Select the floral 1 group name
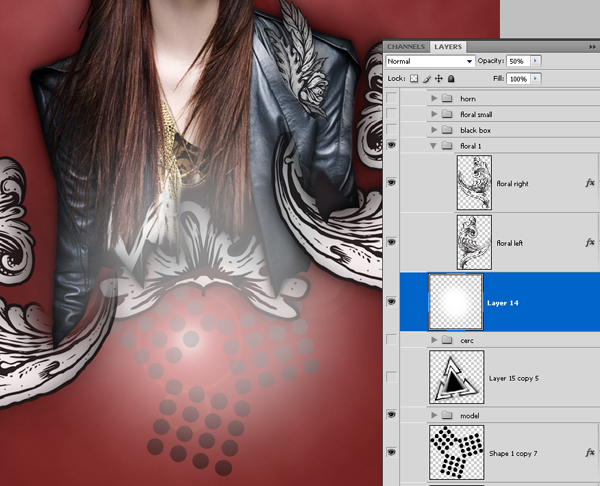Image resolution: width=600 pixels, height=486 pixels. 471,146
